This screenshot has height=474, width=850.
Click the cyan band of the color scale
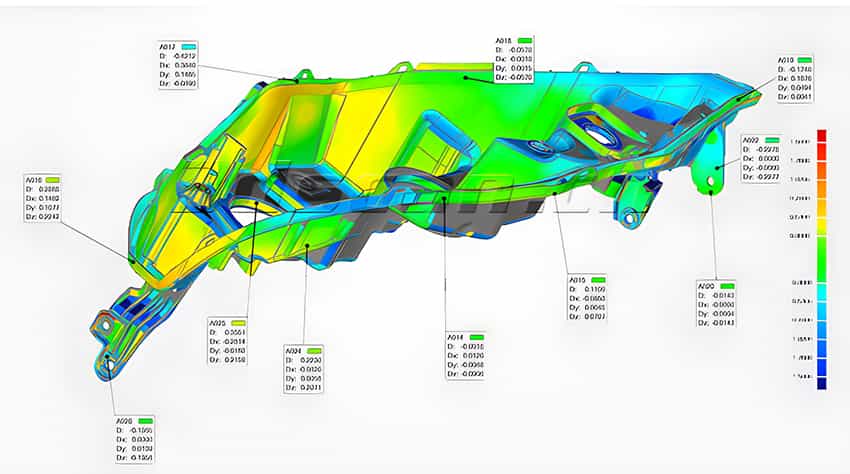[821, 301]
